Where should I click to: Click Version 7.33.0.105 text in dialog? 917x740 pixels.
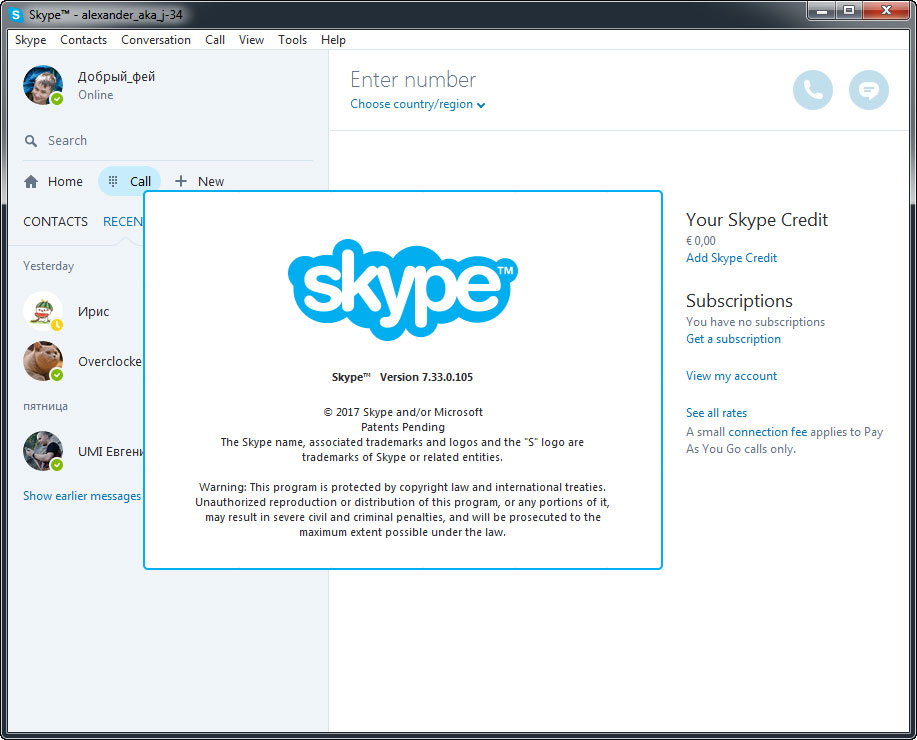[426, 377]
